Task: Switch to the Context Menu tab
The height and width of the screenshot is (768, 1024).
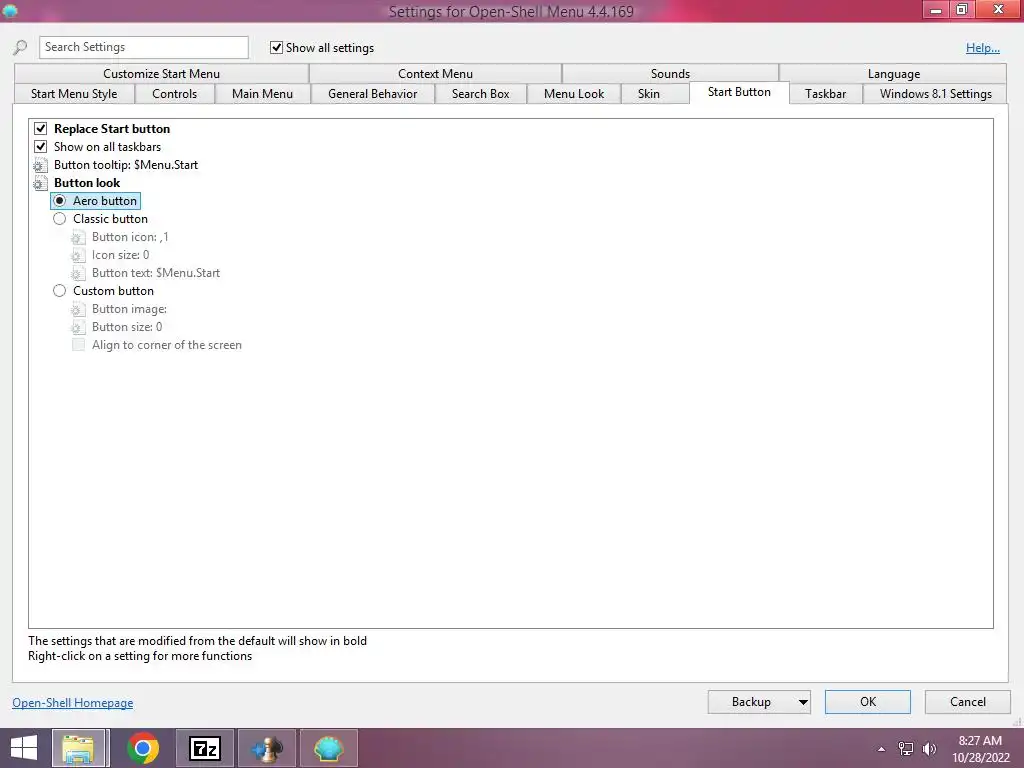Action: tap(436, 74)
